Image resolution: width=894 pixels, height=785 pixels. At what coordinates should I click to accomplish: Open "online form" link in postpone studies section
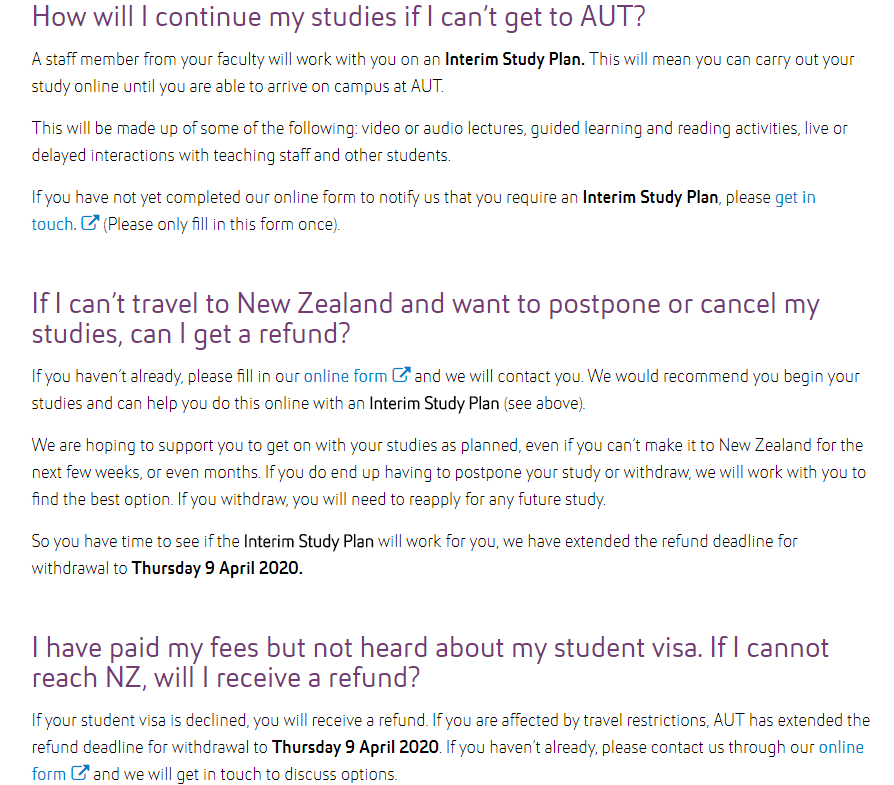click(x=346, y=376)
